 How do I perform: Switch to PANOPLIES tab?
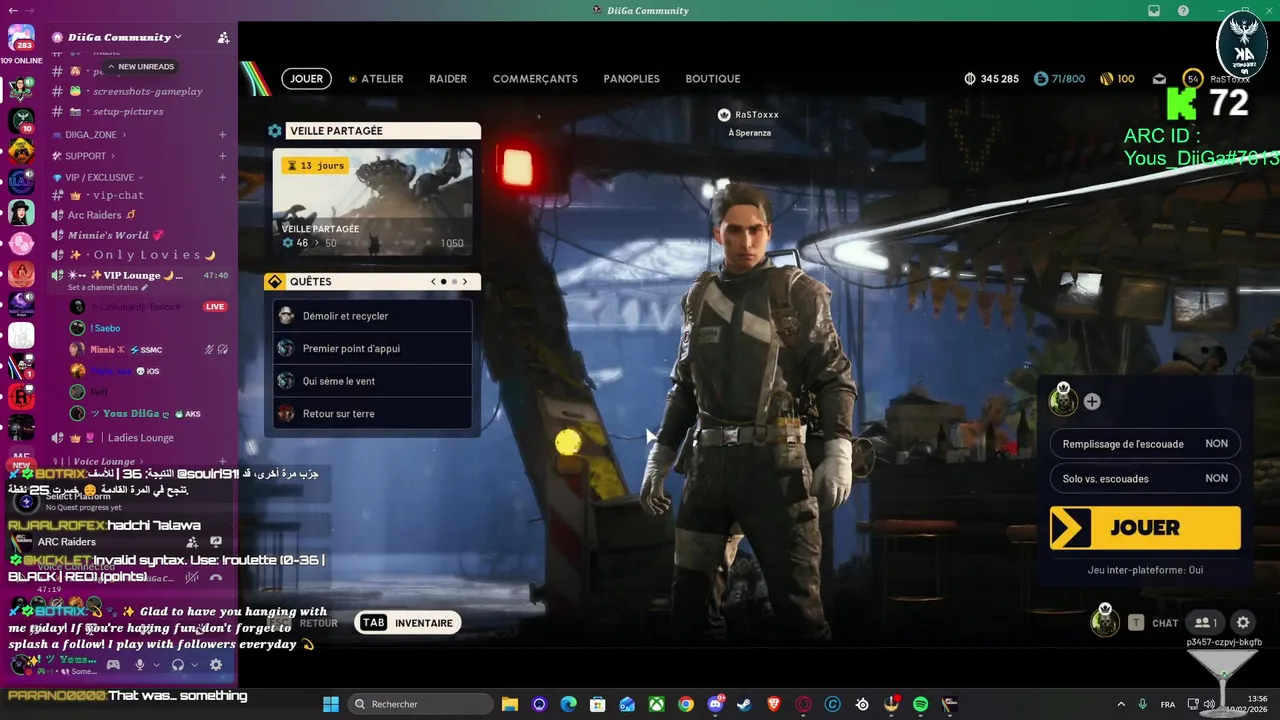[x=631, y=79]
